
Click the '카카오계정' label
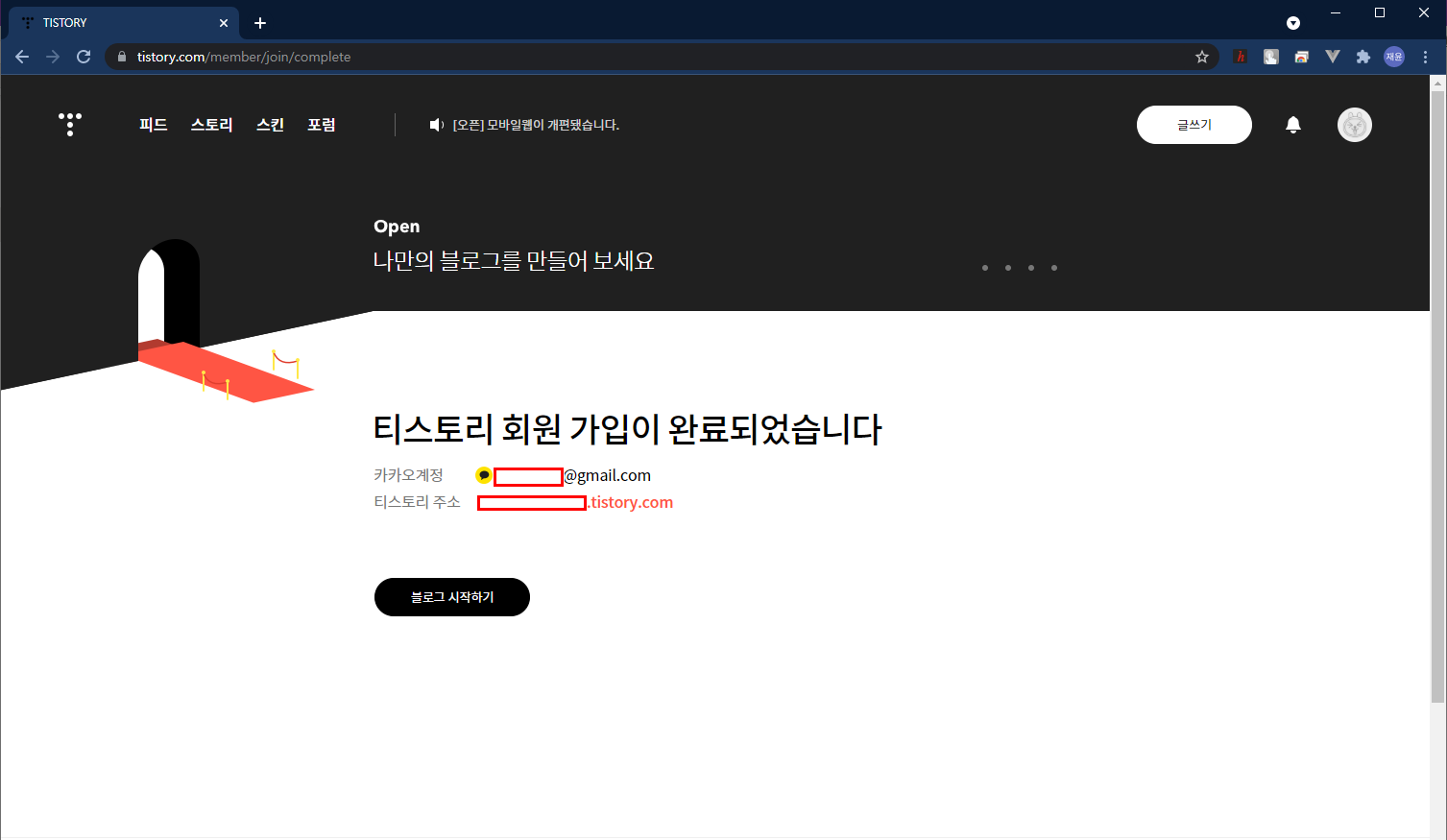[408, 475]
